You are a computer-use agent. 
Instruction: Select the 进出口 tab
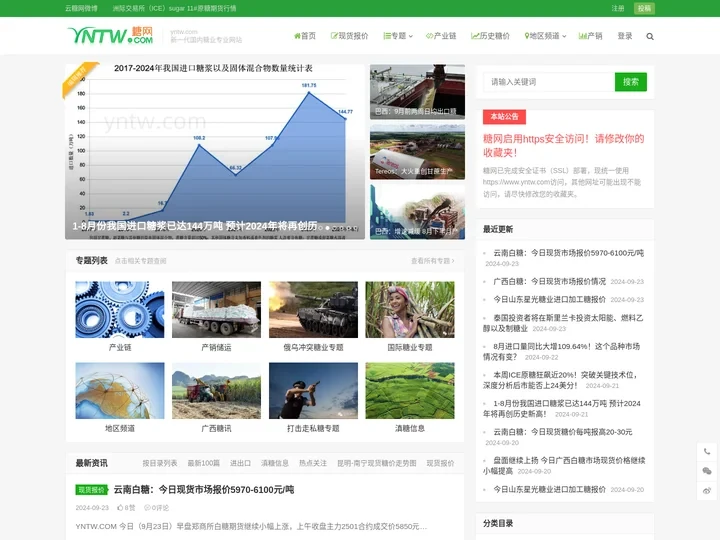coord(240,463)
